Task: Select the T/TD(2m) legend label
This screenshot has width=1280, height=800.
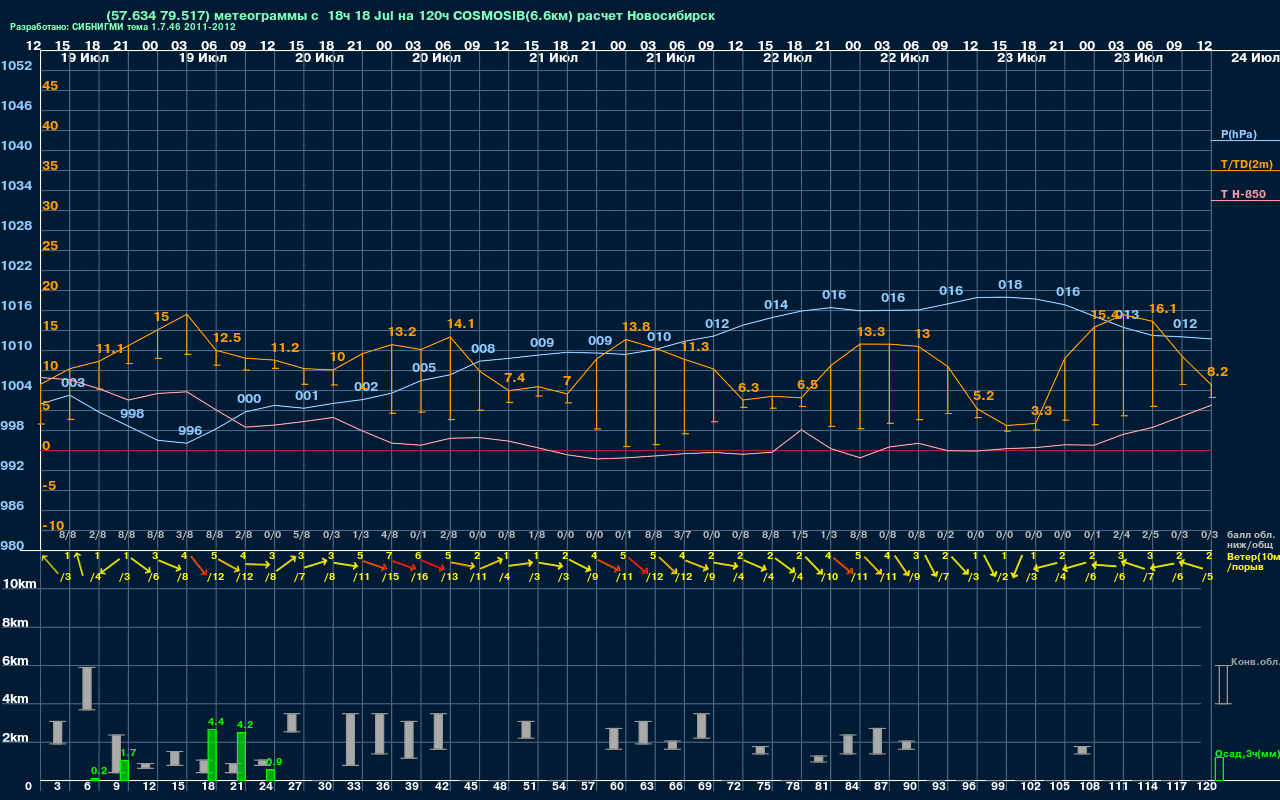Action: tap(1247, 164)
